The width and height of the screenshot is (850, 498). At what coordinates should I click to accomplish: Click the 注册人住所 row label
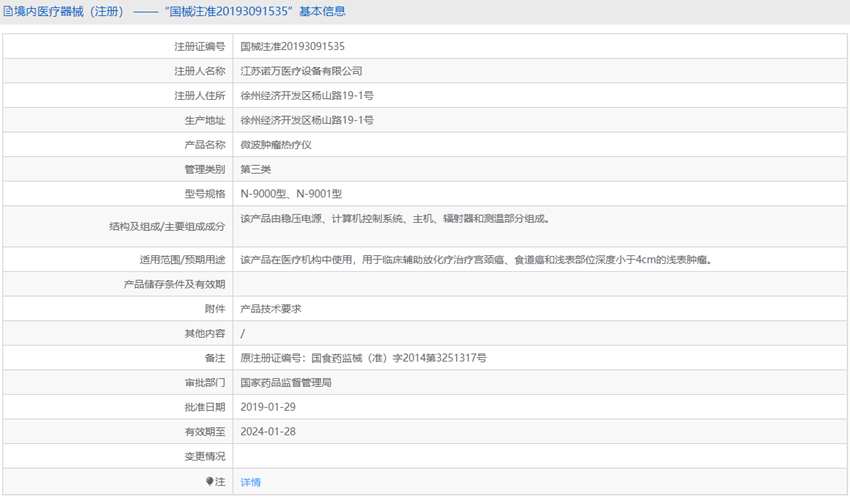click(x=199, y=95)
